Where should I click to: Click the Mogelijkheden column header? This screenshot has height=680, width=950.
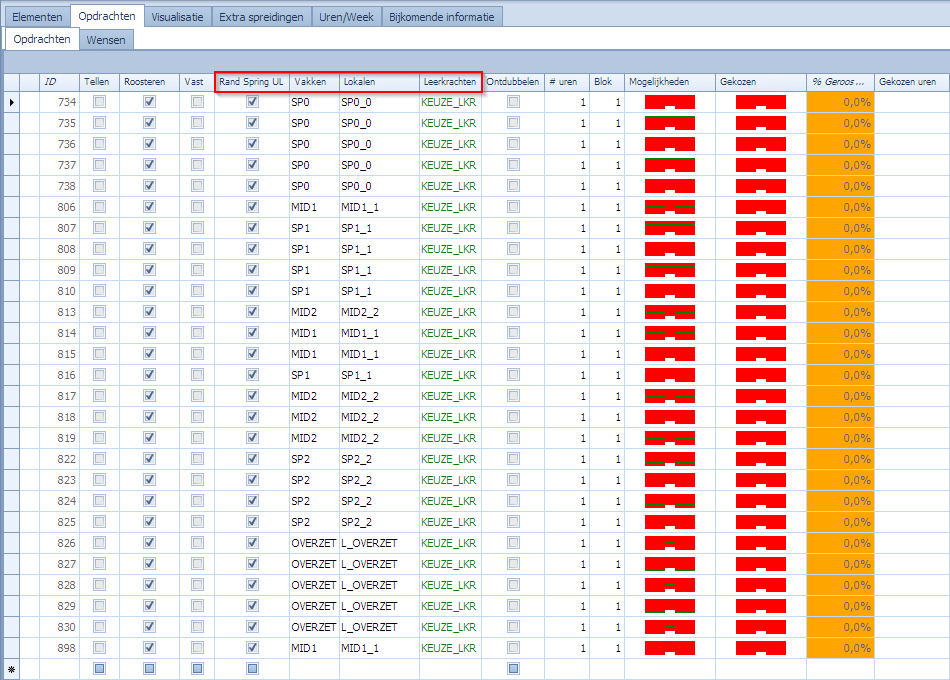tap(669, 82)
